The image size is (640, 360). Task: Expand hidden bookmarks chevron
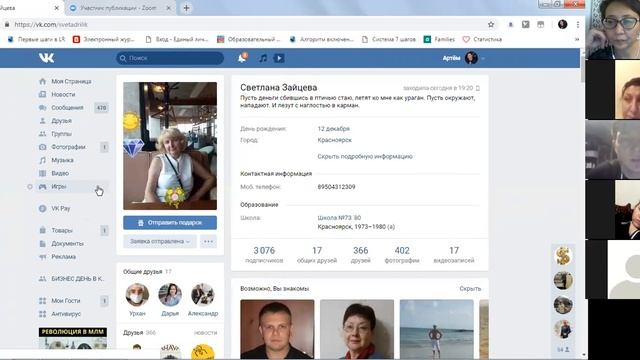tap(577, 40)
